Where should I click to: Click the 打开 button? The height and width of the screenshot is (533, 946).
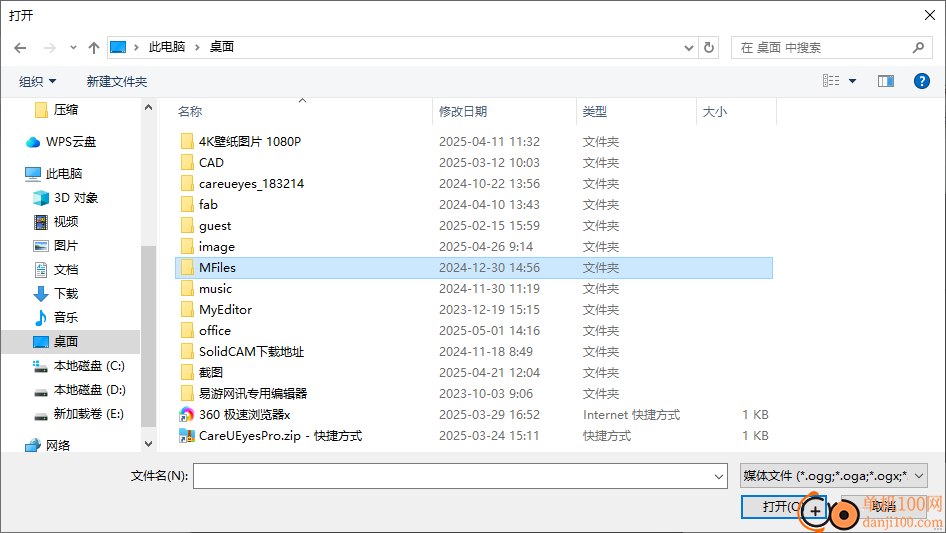782,507
